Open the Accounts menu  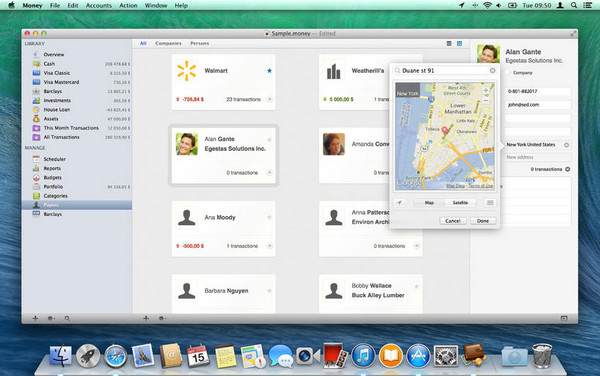click(99, 5)
